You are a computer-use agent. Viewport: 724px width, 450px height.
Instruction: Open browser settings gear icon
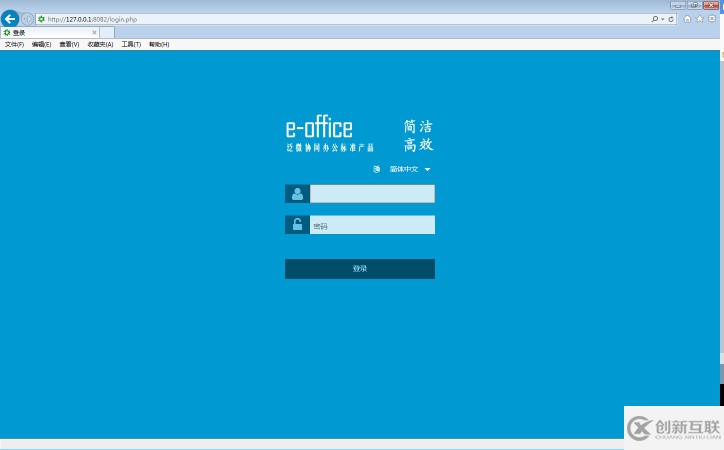pyautogui.click(x=712, y=19)
